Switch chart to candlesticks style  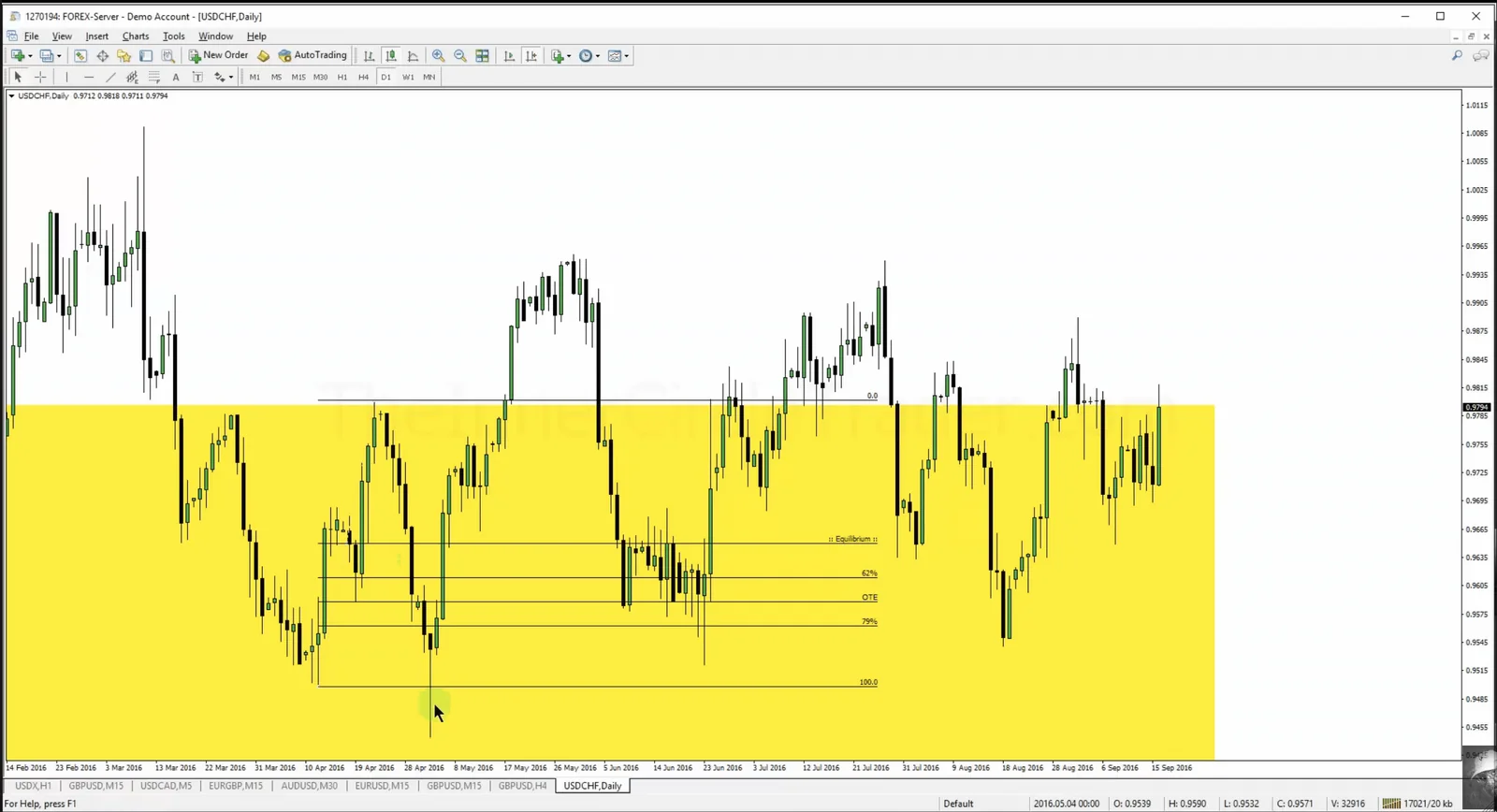(x=391, y=56)
